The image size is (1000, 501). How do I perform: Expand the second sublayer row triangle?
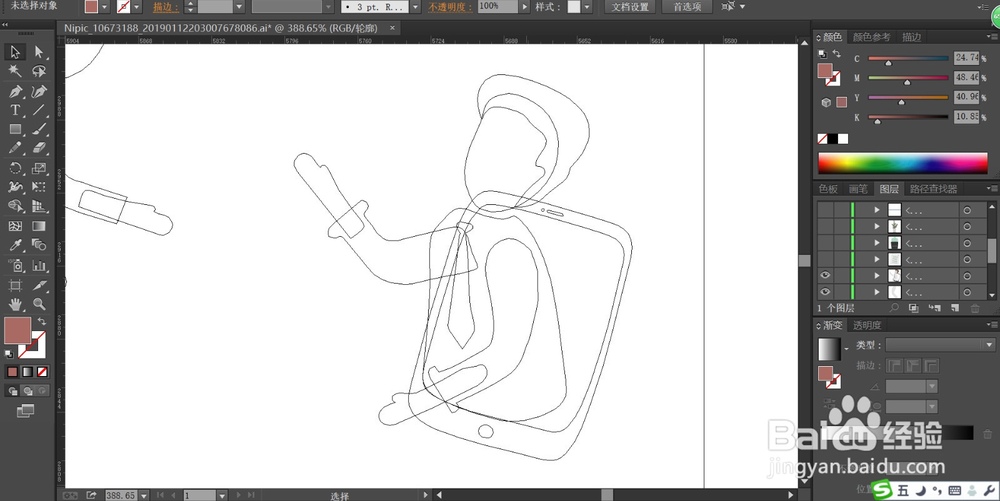coord(877,226)
